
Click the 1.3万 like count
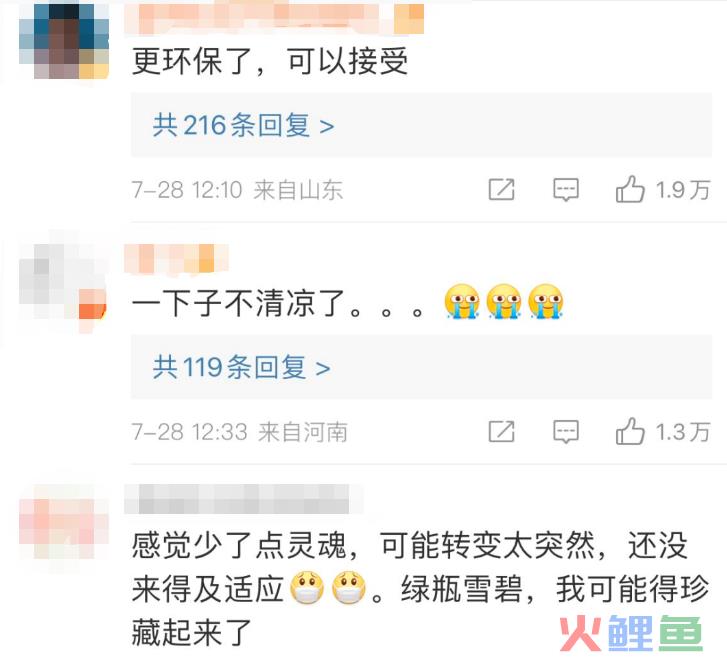[683, 432]
